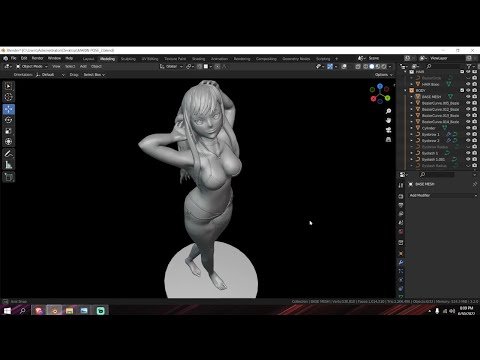
Task: Toggle visibility of BASE MESH
Action: [468, 97]
